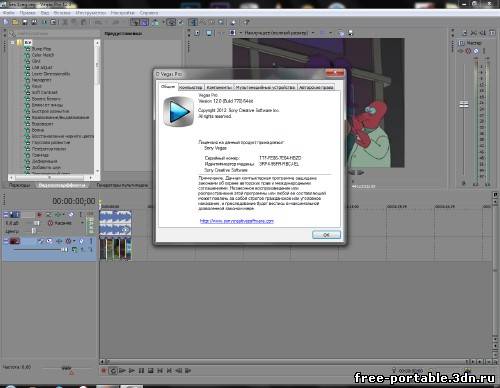Click the Open folder icon in toolbar
Image resolution: width=500 pixels, height=388 pixels.
[x=15, y=22]
